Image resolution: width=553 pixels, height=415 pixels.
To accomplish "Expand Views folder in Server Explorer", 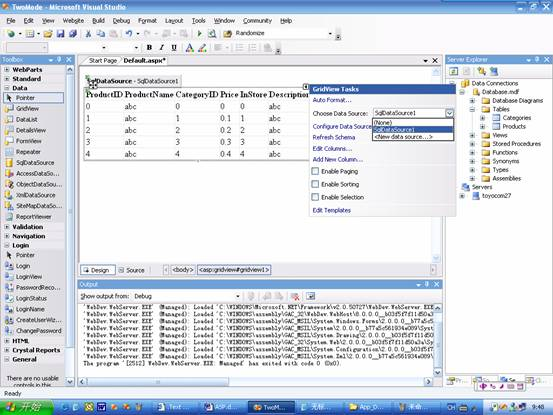I will pyautogui.click(x=472, y=135).
